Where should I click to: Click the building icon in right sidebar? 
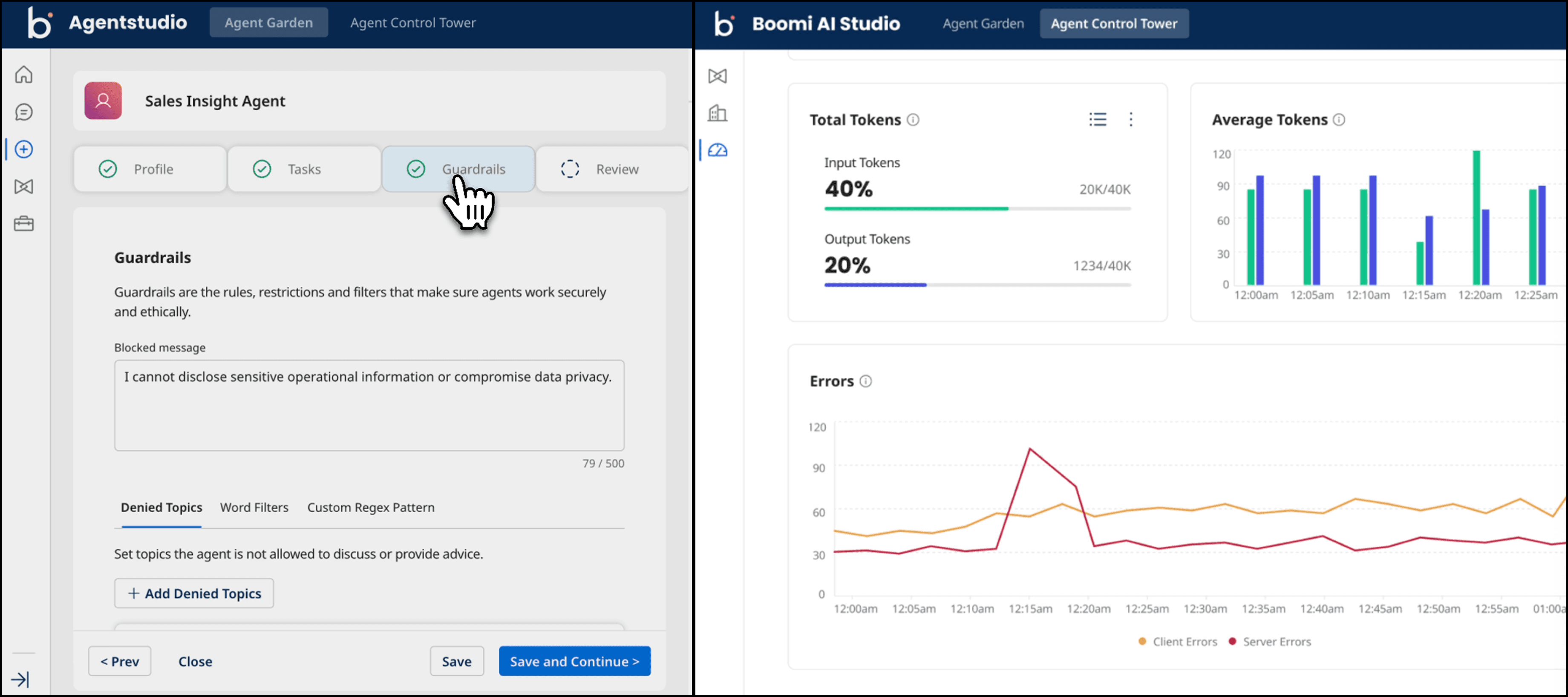pos(718,112)
